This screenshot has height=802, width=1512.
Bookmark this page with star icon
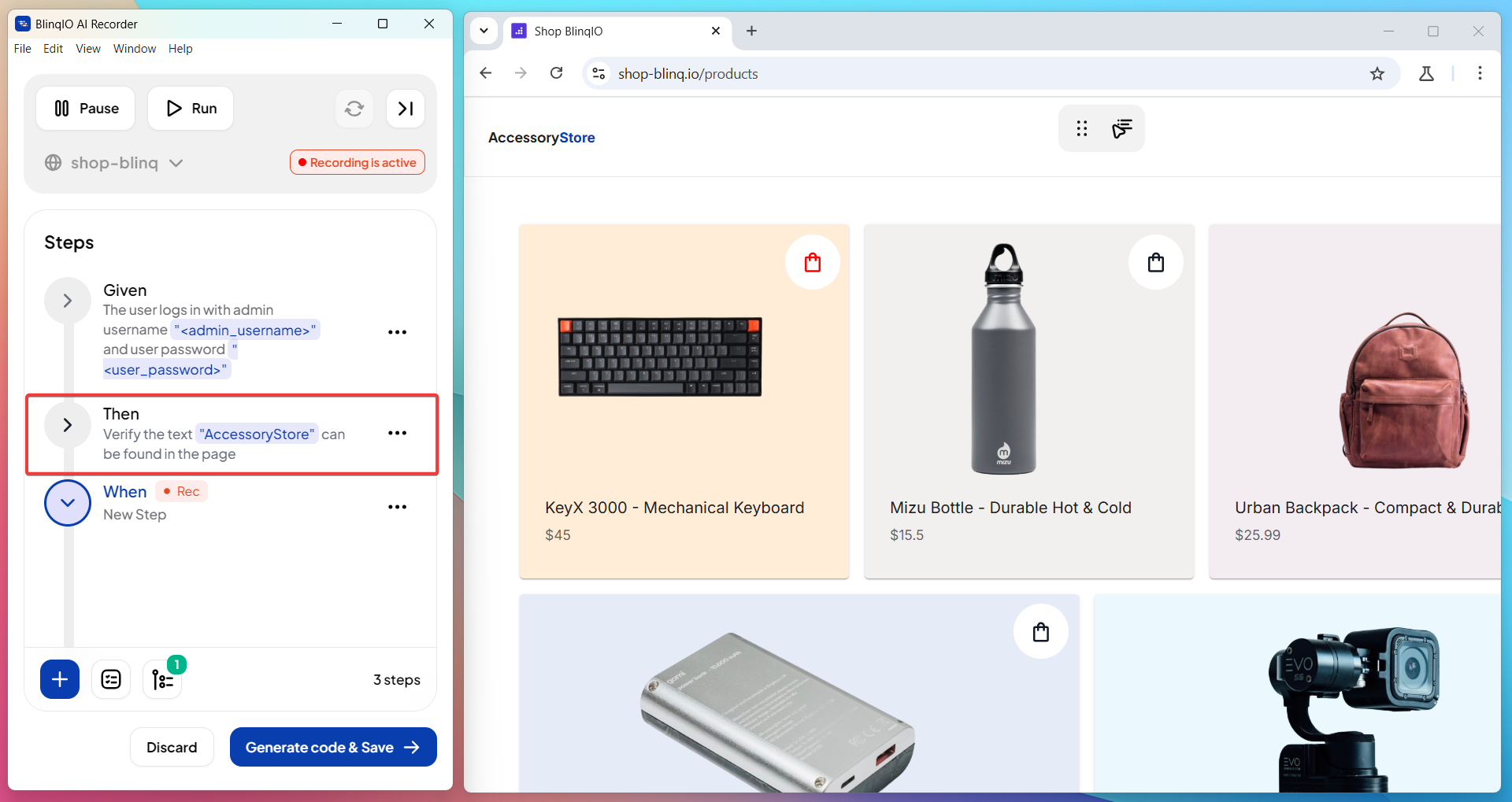pyautogui.click(x=1377, y=73)
